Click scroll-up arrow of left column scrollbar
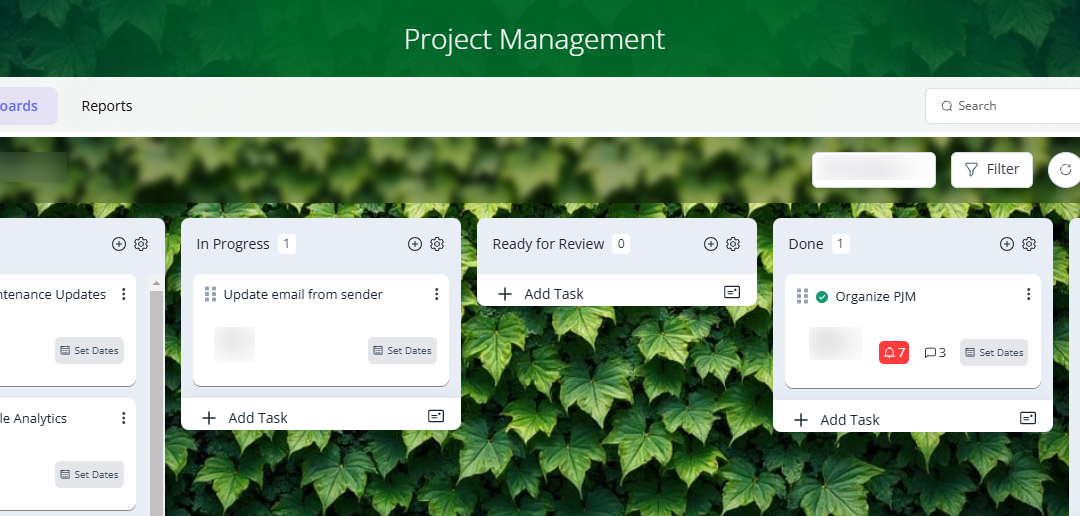 156,282
